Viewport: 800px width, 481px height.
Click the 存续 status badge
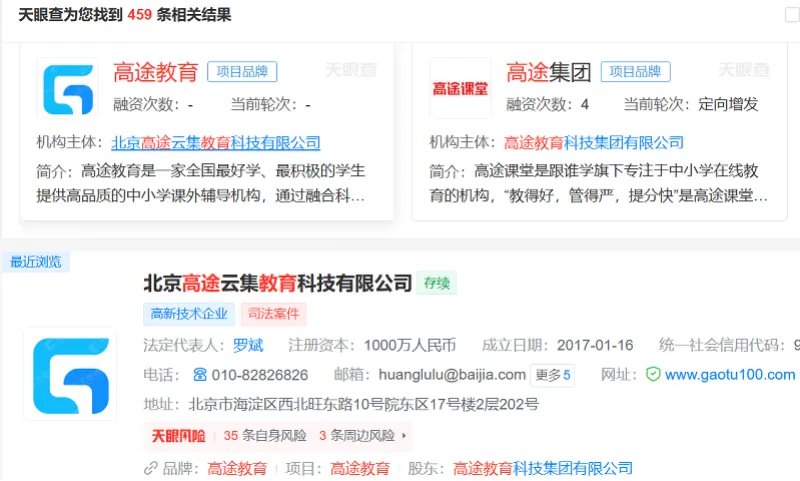437,283
